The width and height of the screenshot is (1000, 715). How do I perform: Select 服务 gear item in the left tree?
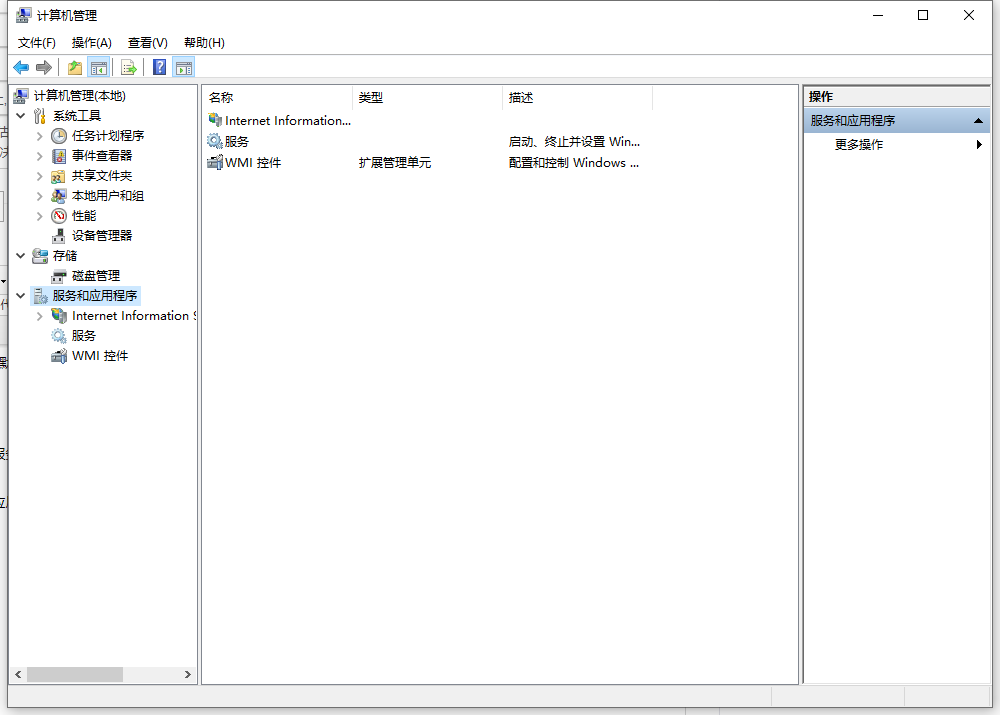[83, 335]
